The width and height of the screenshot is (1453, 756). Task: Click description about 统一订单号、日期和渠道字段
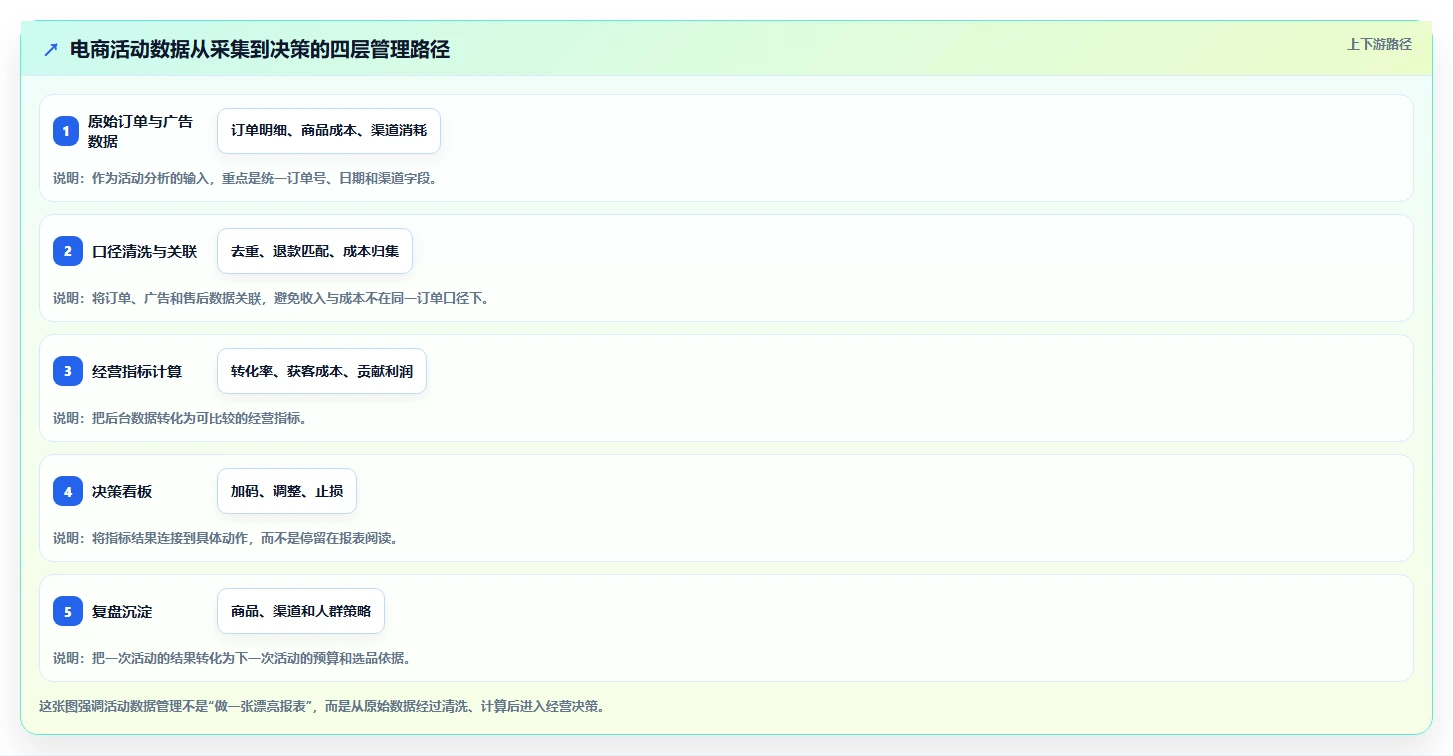click(245, 178)
